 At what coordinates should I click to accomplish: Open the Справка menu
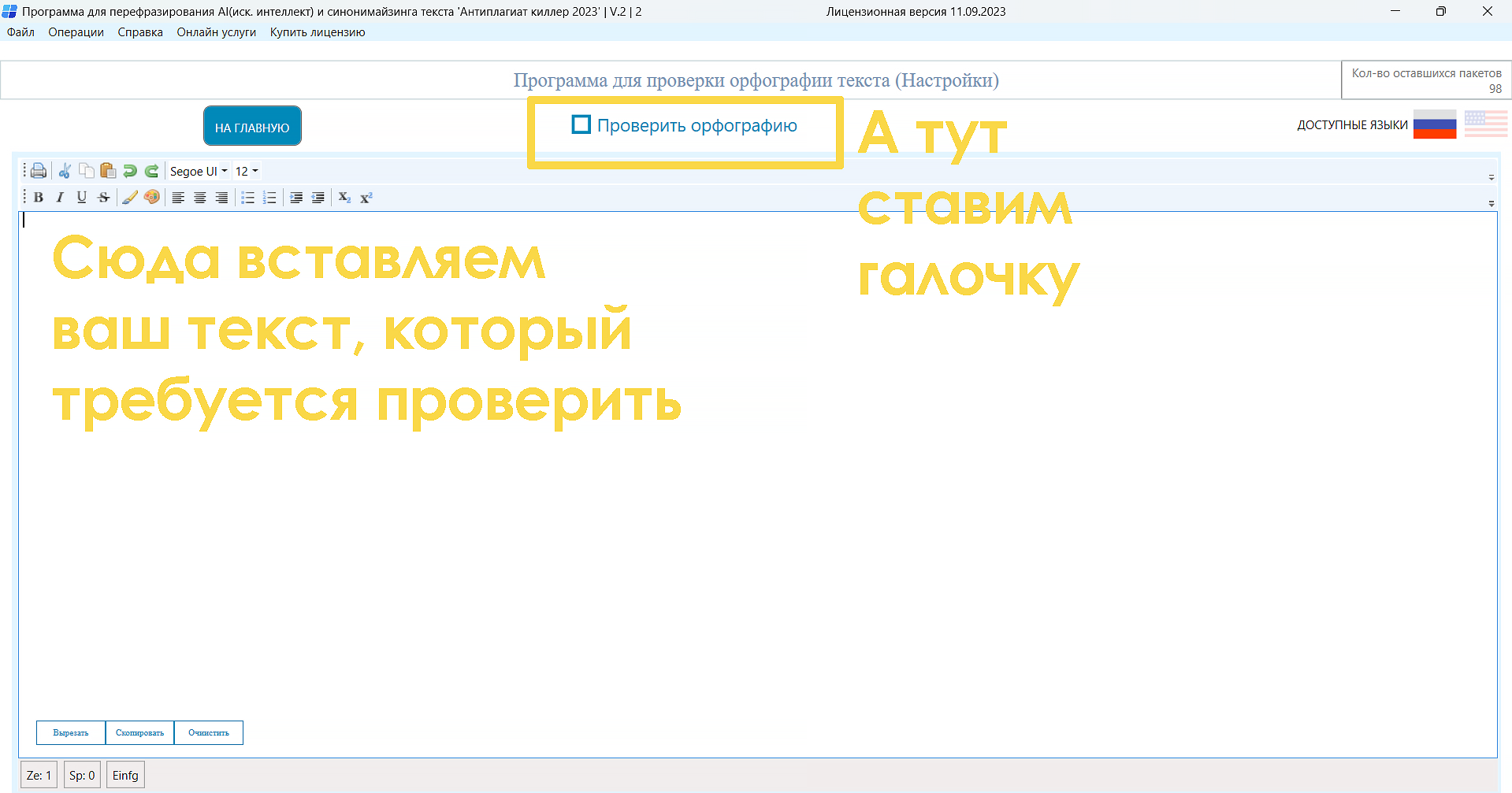pyautogui.click(x=140, y=32)
